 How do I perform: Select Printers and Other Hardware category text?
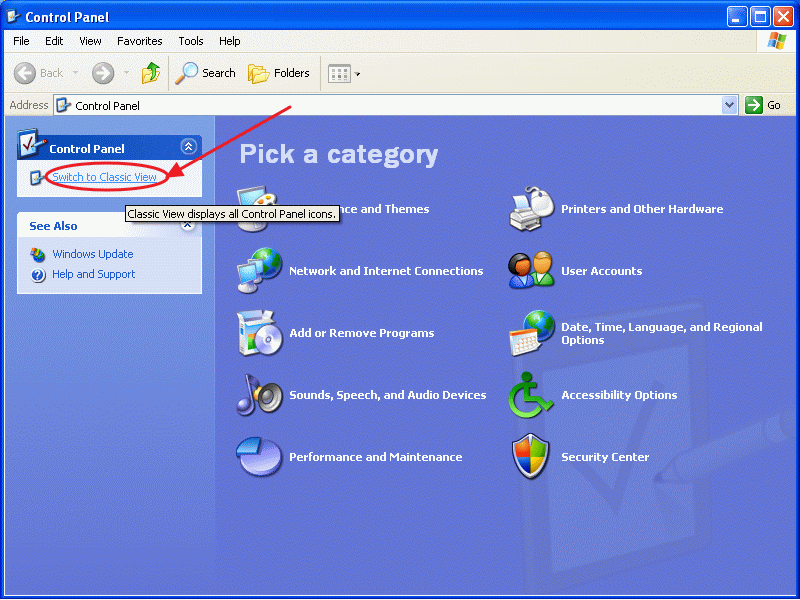(x=642, y=209)
